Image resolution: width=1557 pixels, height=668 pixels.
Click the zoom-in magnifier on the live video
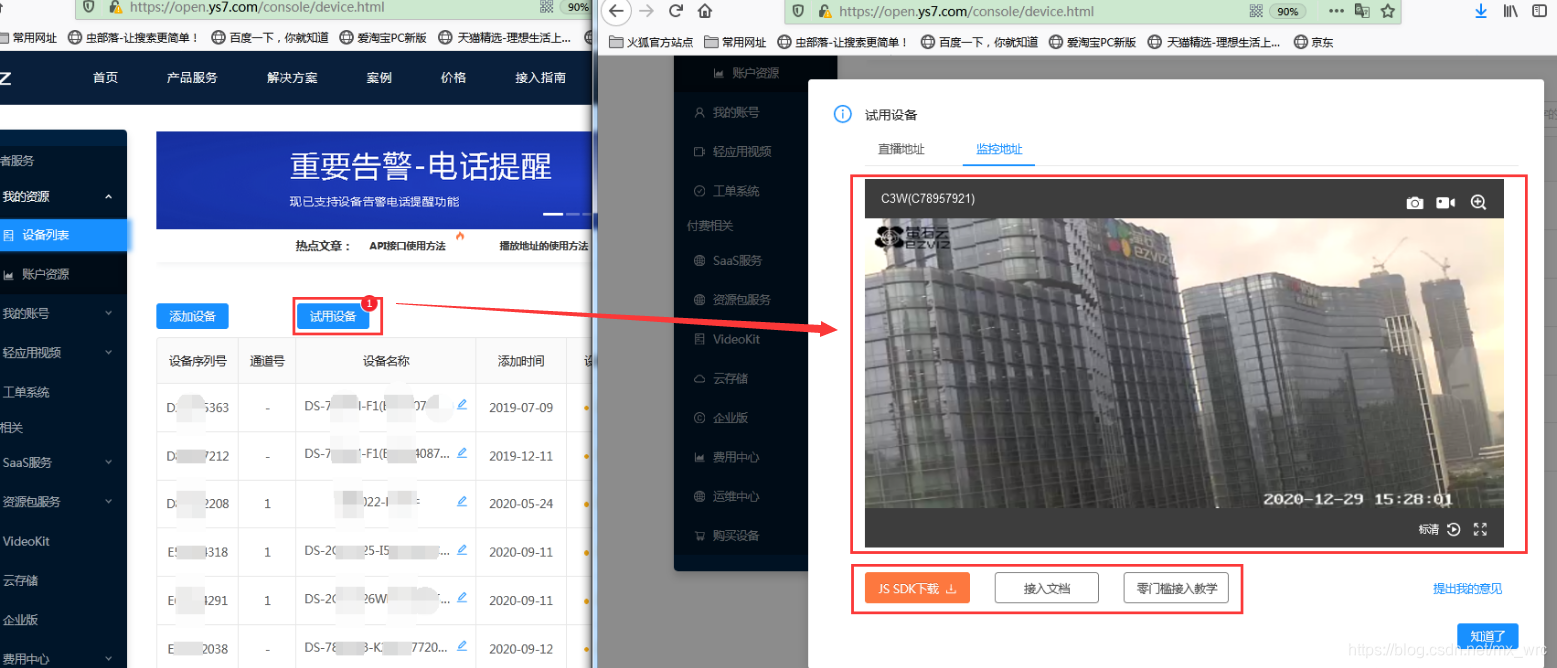point(1478,202)
